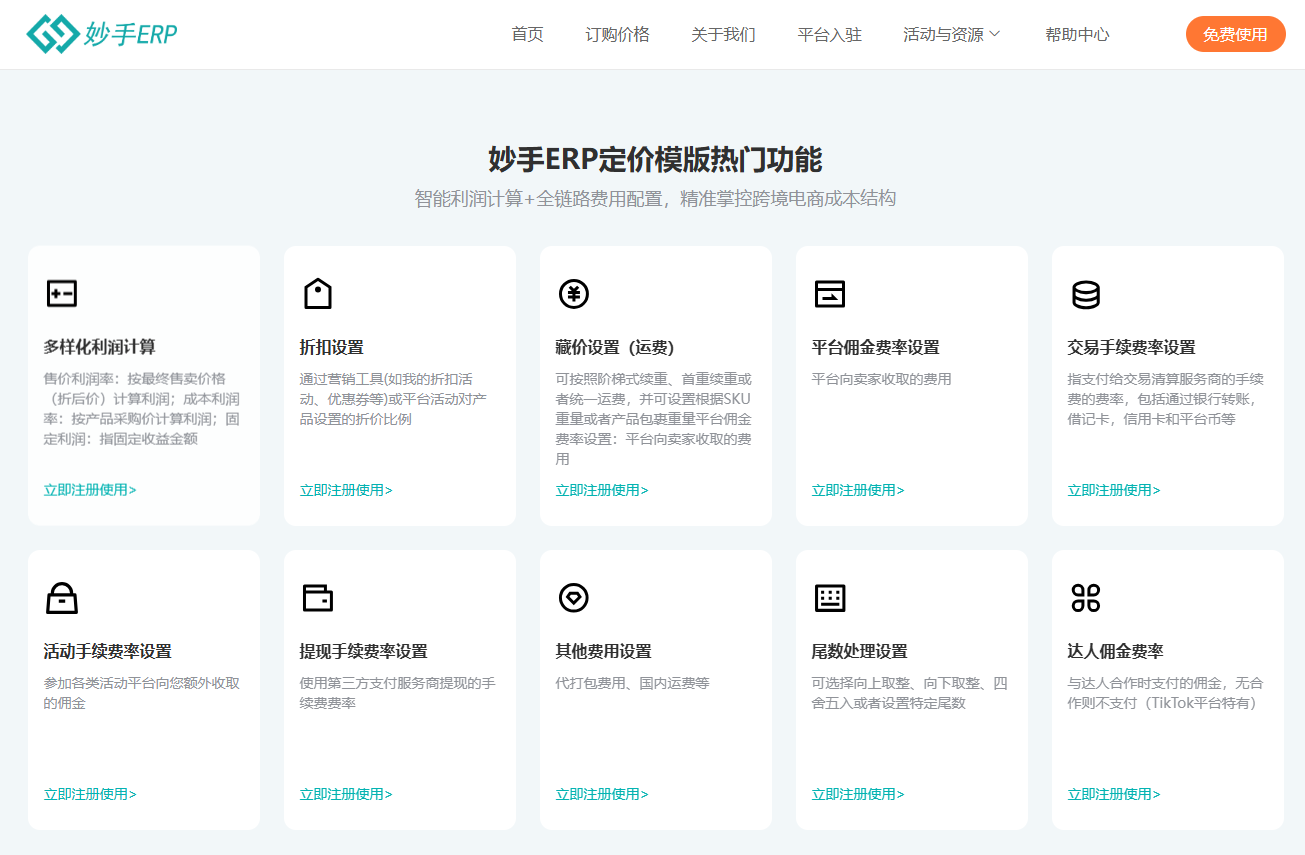Click 立即注册使用 under 其他费用设置

pos(602,794)
